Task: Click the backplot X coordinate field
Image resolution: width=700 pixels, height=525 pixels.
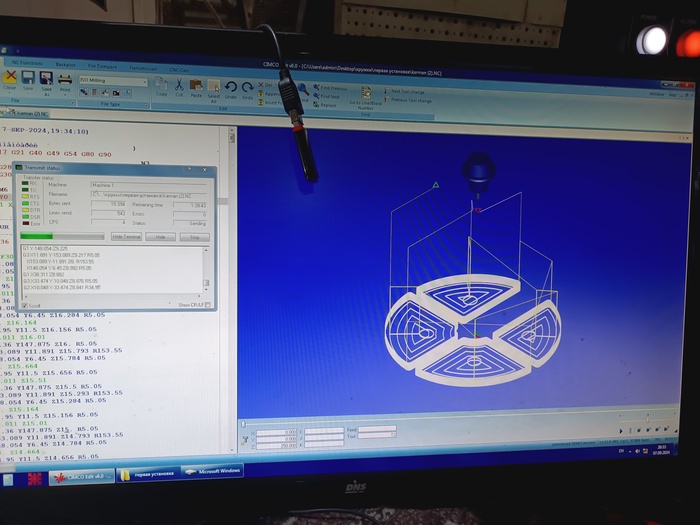Action: pyautogui.click(x=276, y=433)
